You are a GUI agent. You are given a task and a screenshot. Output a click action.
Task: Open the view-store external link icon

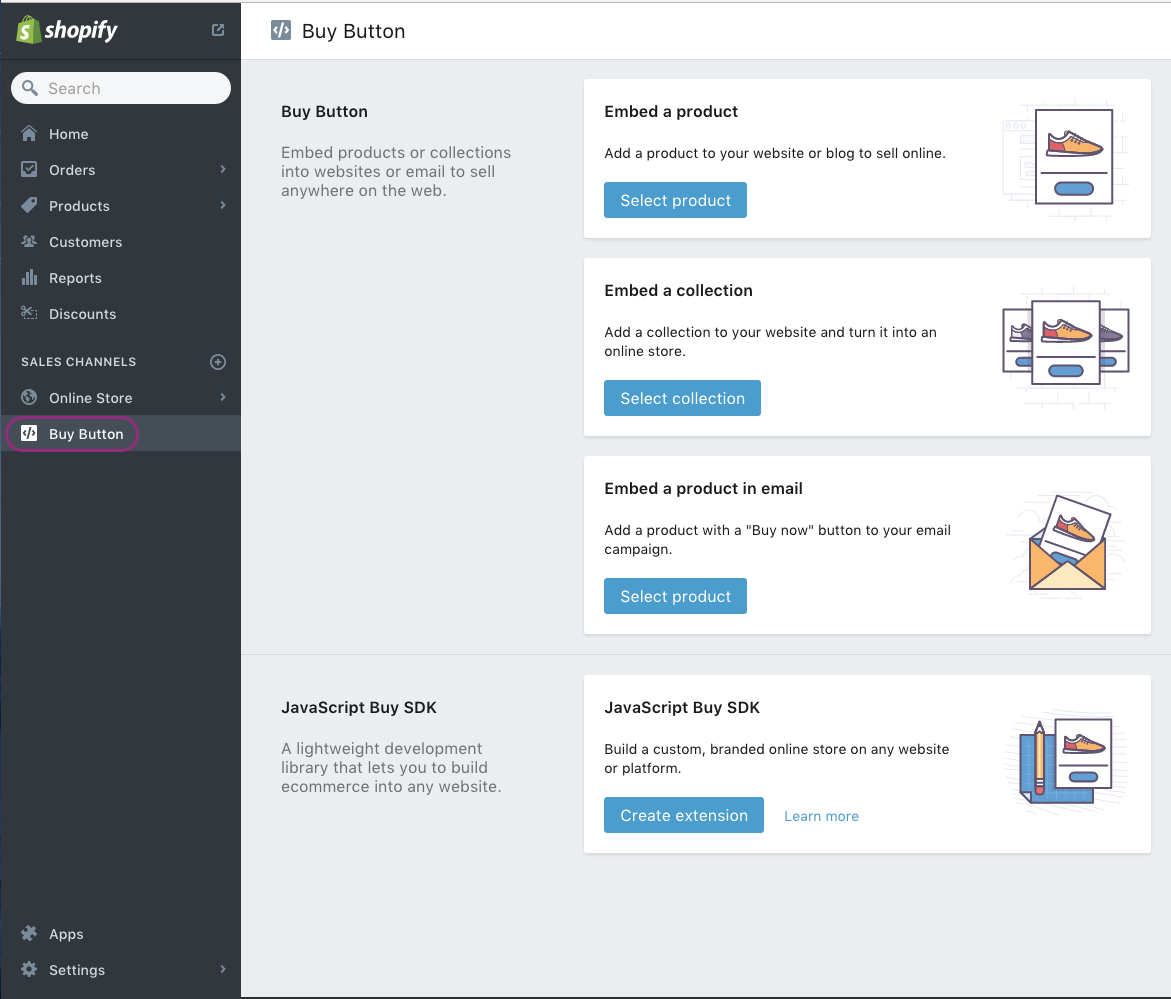[x=218, y=30]
